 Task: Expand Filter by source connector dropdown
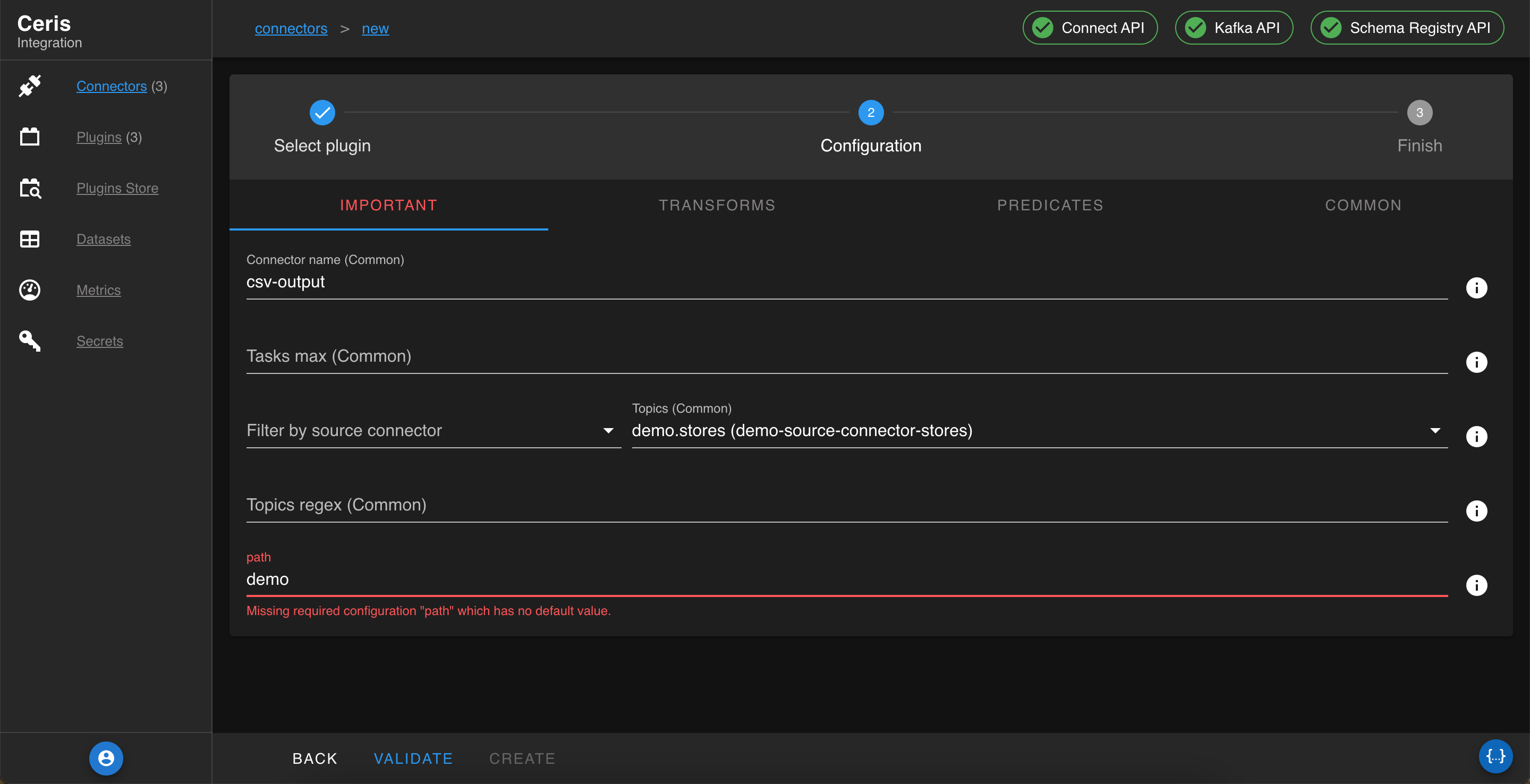tap(608, 431)
